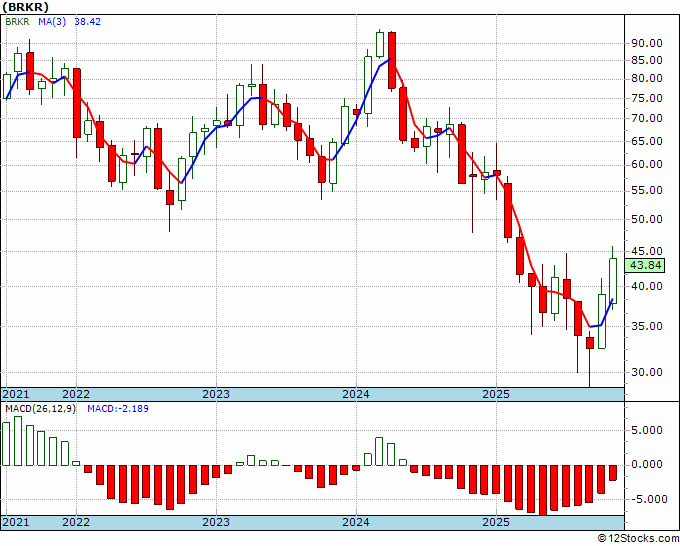Click the 40.00 price axis label
Image resolution: width=680 pixels, height=546 pixels.
[x=647, y=286]
